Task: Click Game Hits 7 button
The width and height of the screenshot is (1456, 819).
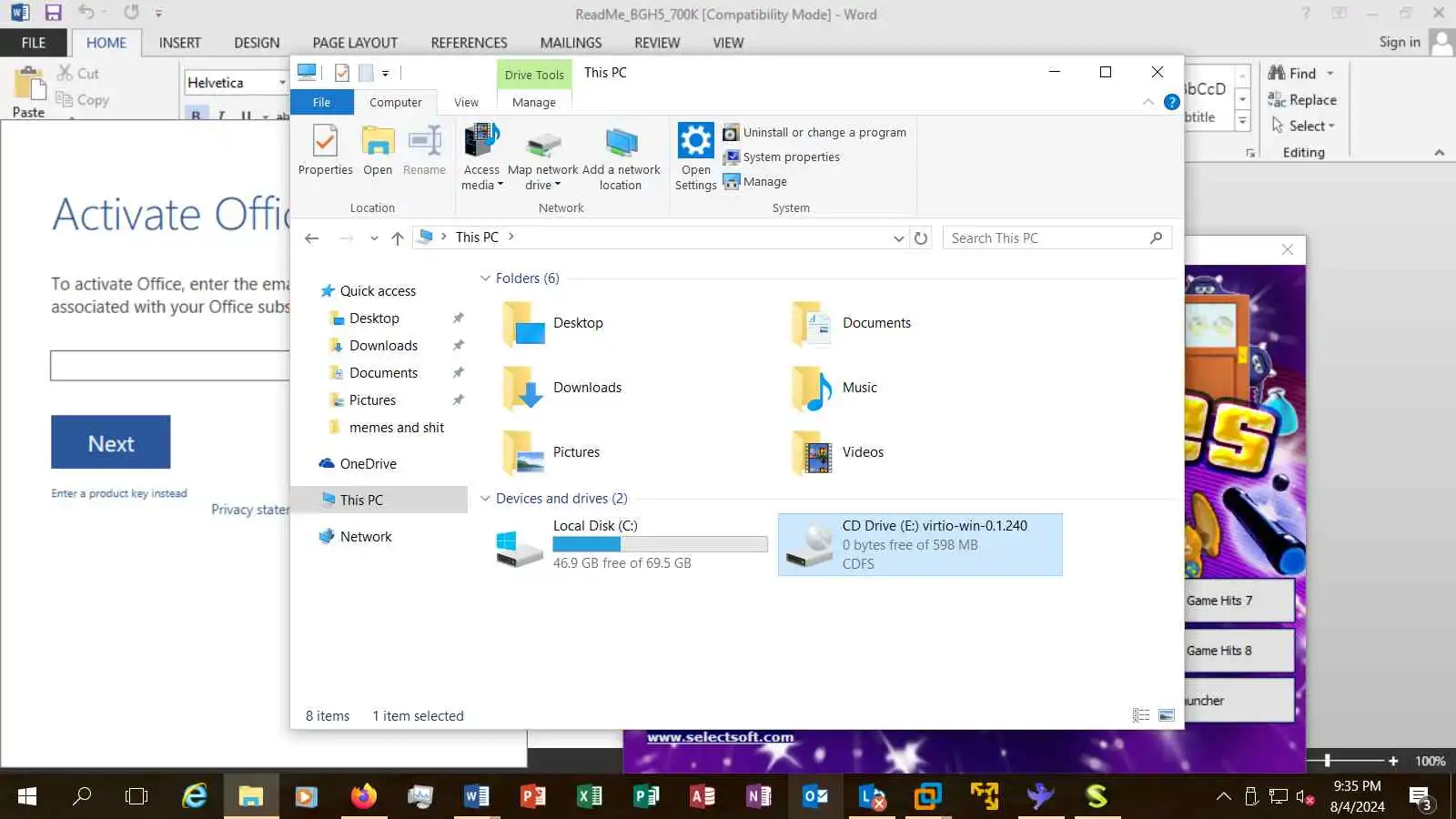Action: pyautogui.click(x=1239, y=601)
